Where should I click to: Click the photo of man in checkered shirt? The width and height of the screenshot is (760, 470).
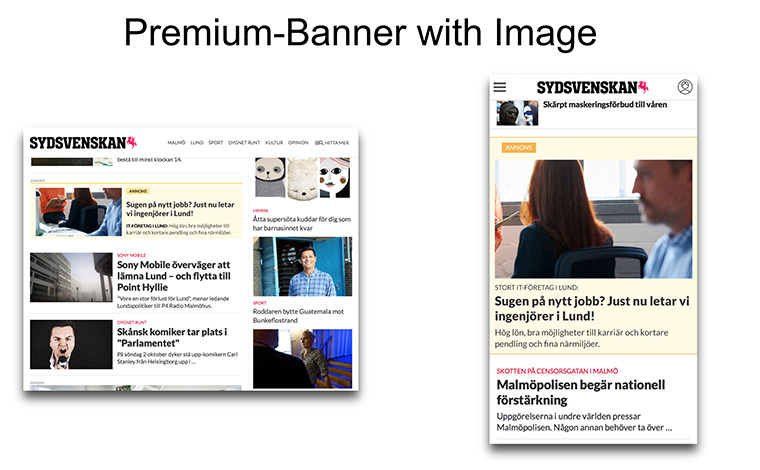point(302,266)
